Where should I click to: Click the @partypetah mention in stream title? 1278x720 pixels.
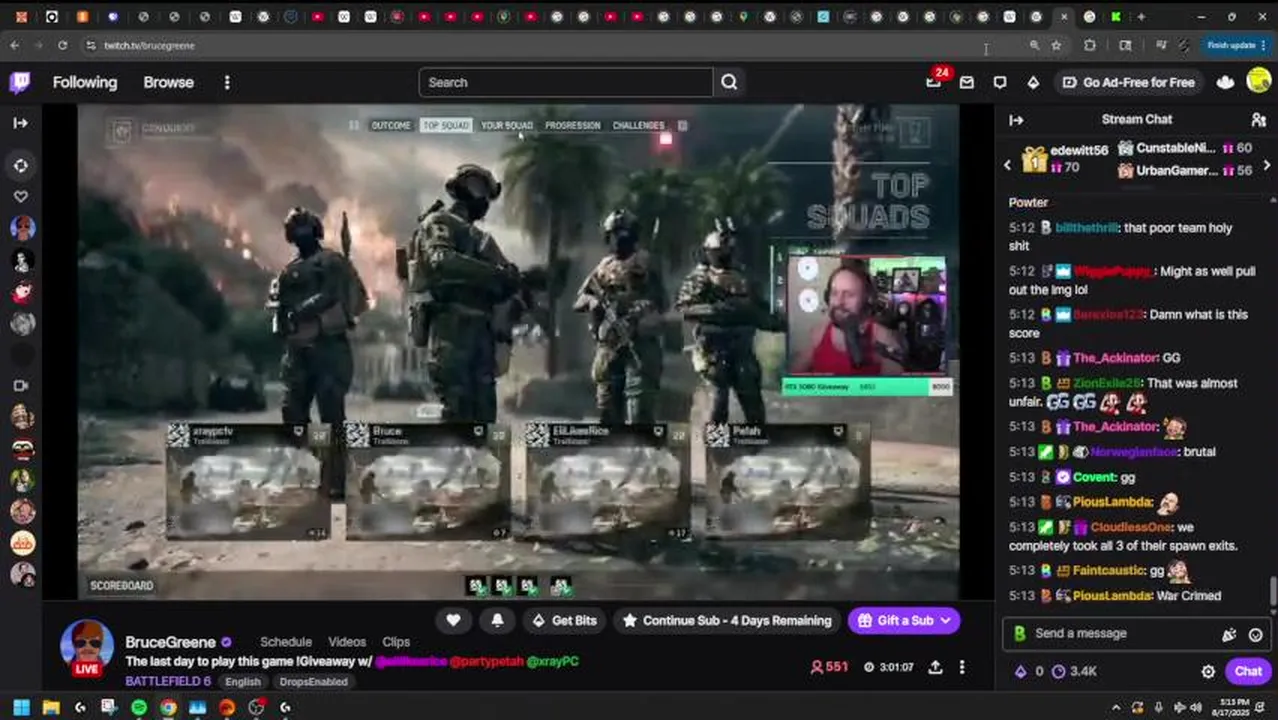coord(487,661)
